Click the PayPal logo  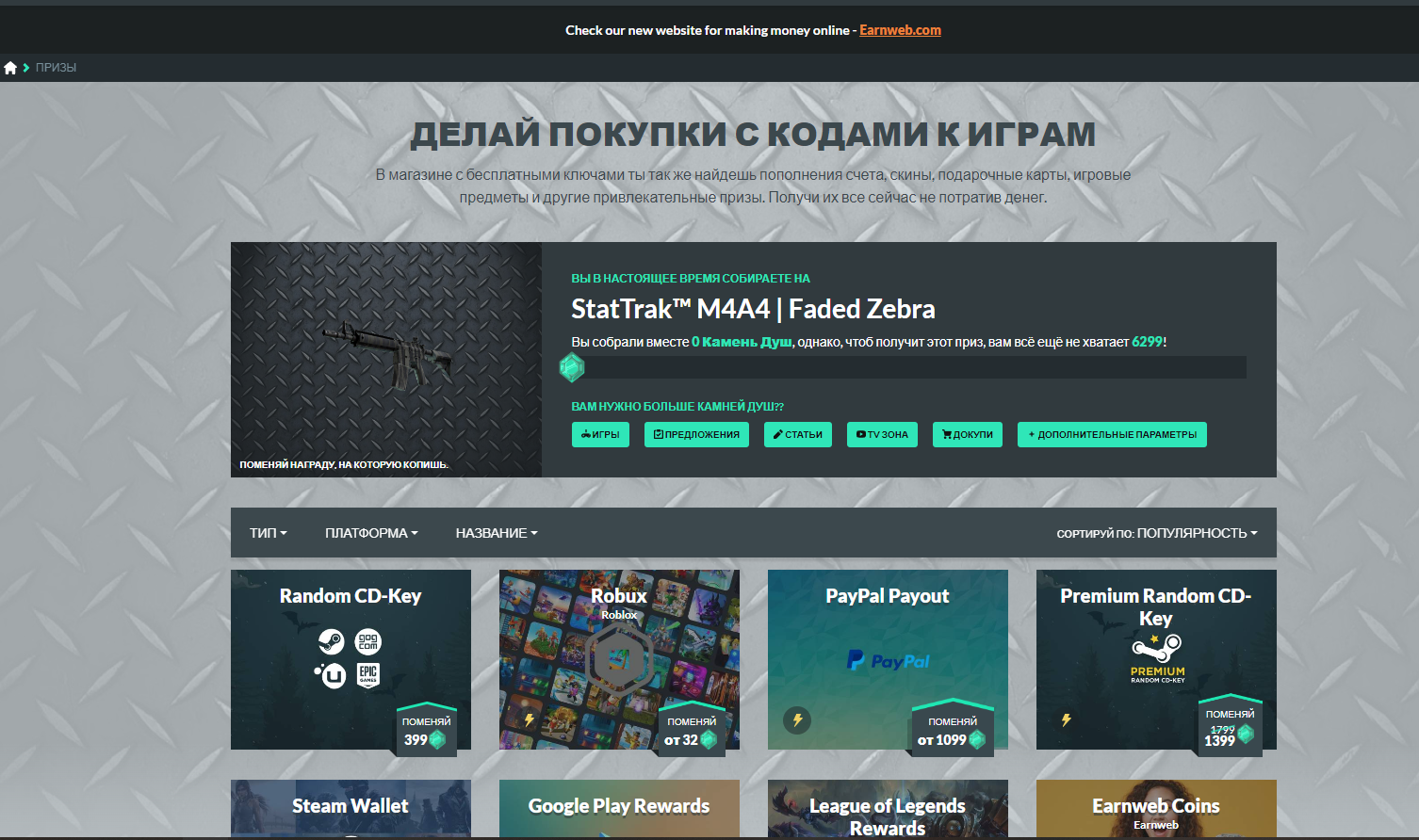(x=888, y=661)
